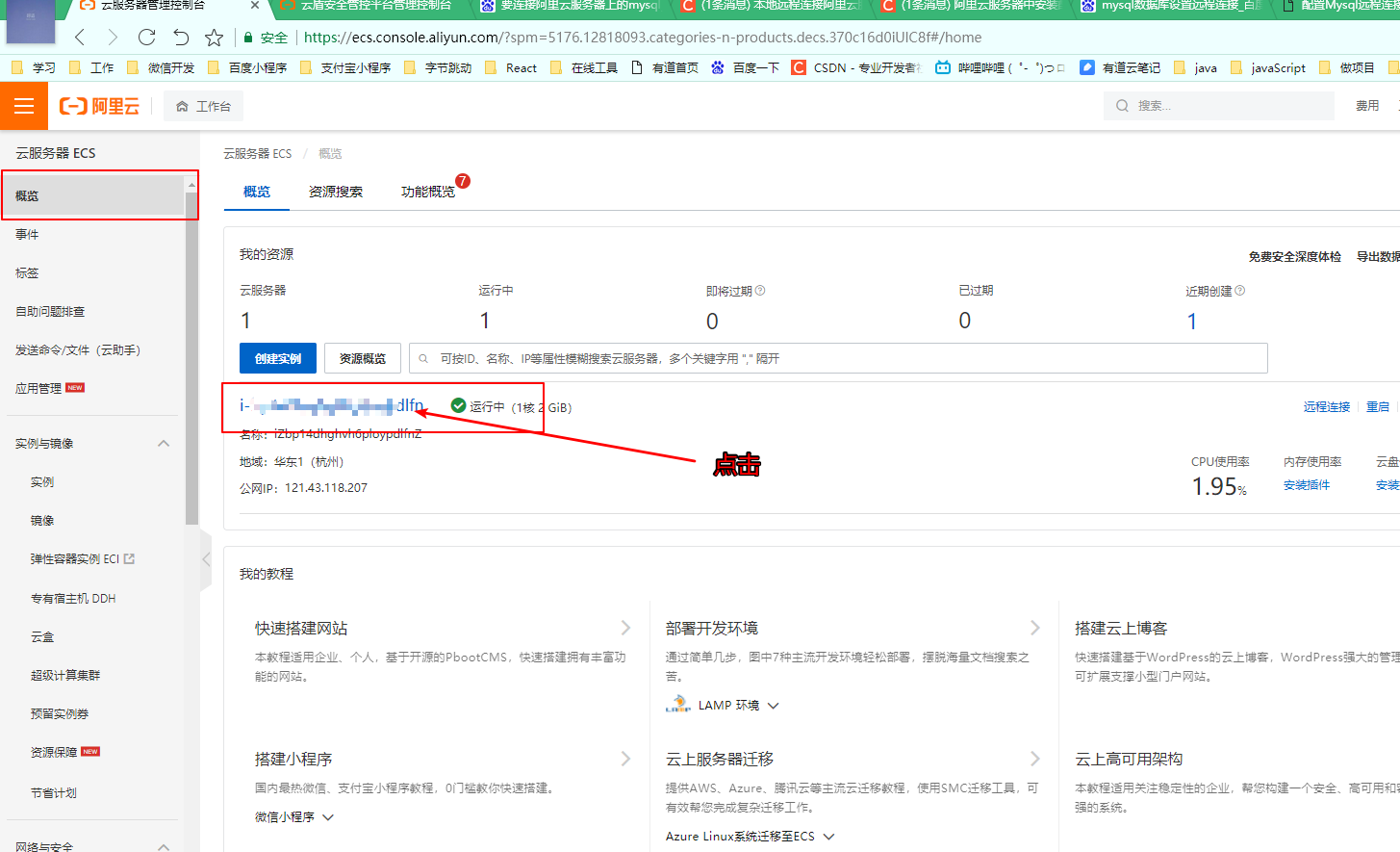Open the CSDN bookmark
The image size is (1400, 852).
tap(856, 67)
